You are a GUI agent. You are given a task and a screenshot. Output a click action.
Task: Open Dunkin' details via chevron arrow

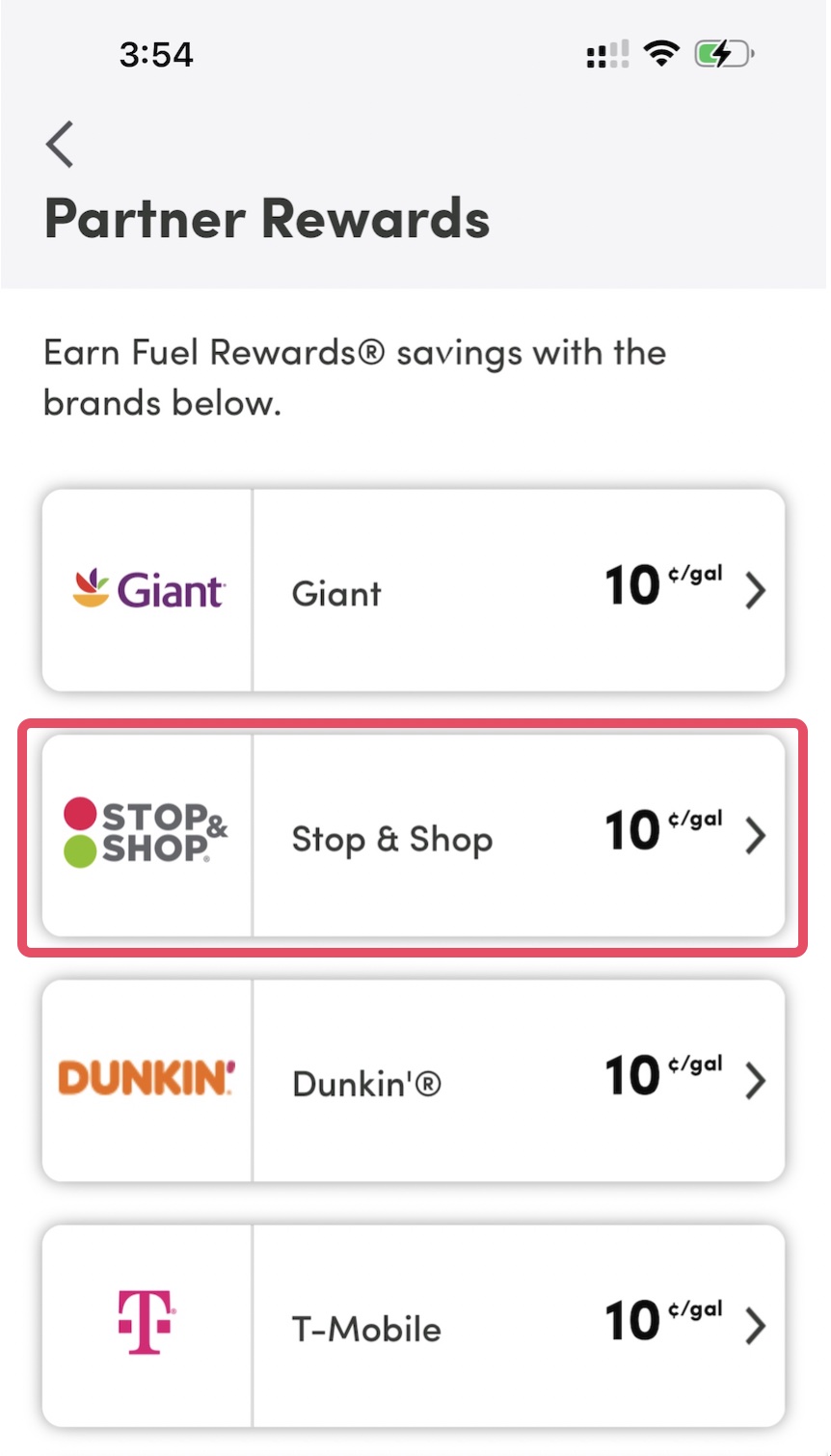(756, 1080)
